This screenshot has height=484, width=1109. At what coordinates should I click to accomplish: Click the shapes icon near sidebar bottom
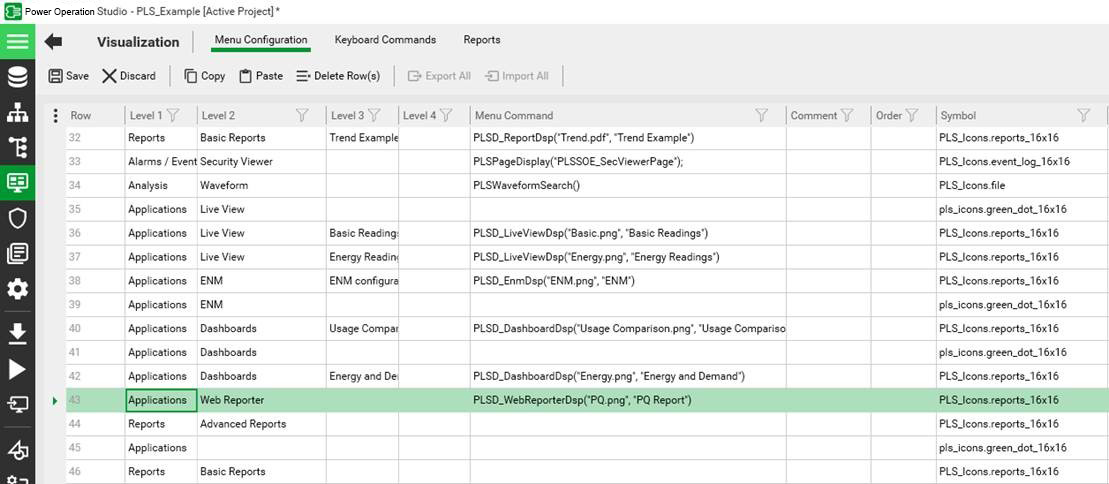18,449
